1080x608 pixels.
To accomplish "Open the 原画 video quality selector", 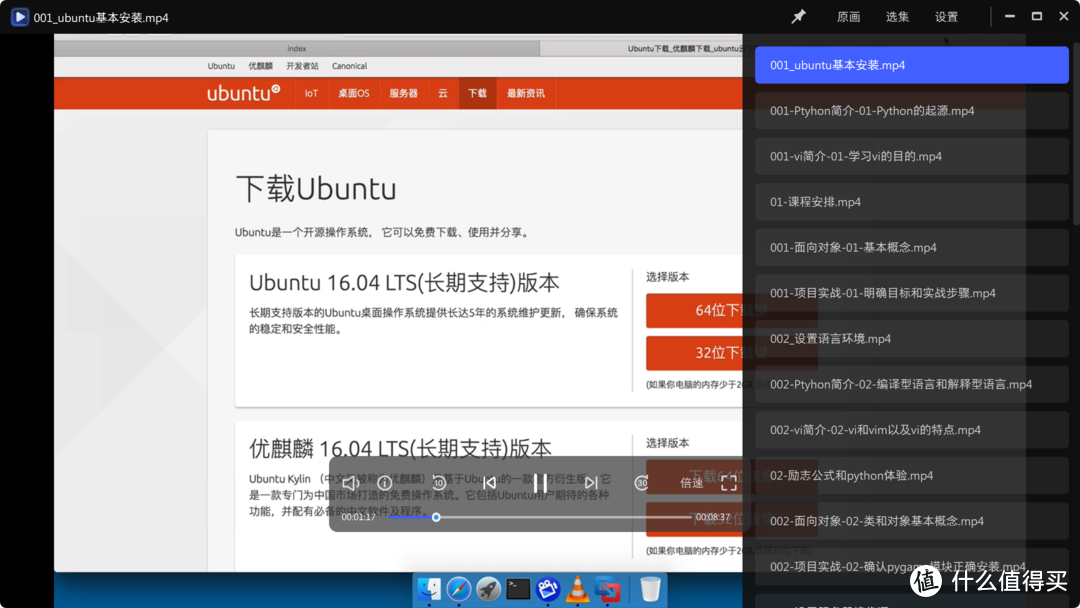I will pyautogui.click(x=848, y=17).
